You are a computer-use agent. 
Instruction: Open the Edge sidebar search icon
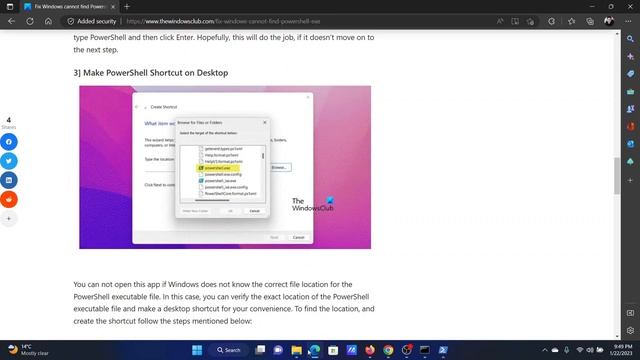pos(630,39)
